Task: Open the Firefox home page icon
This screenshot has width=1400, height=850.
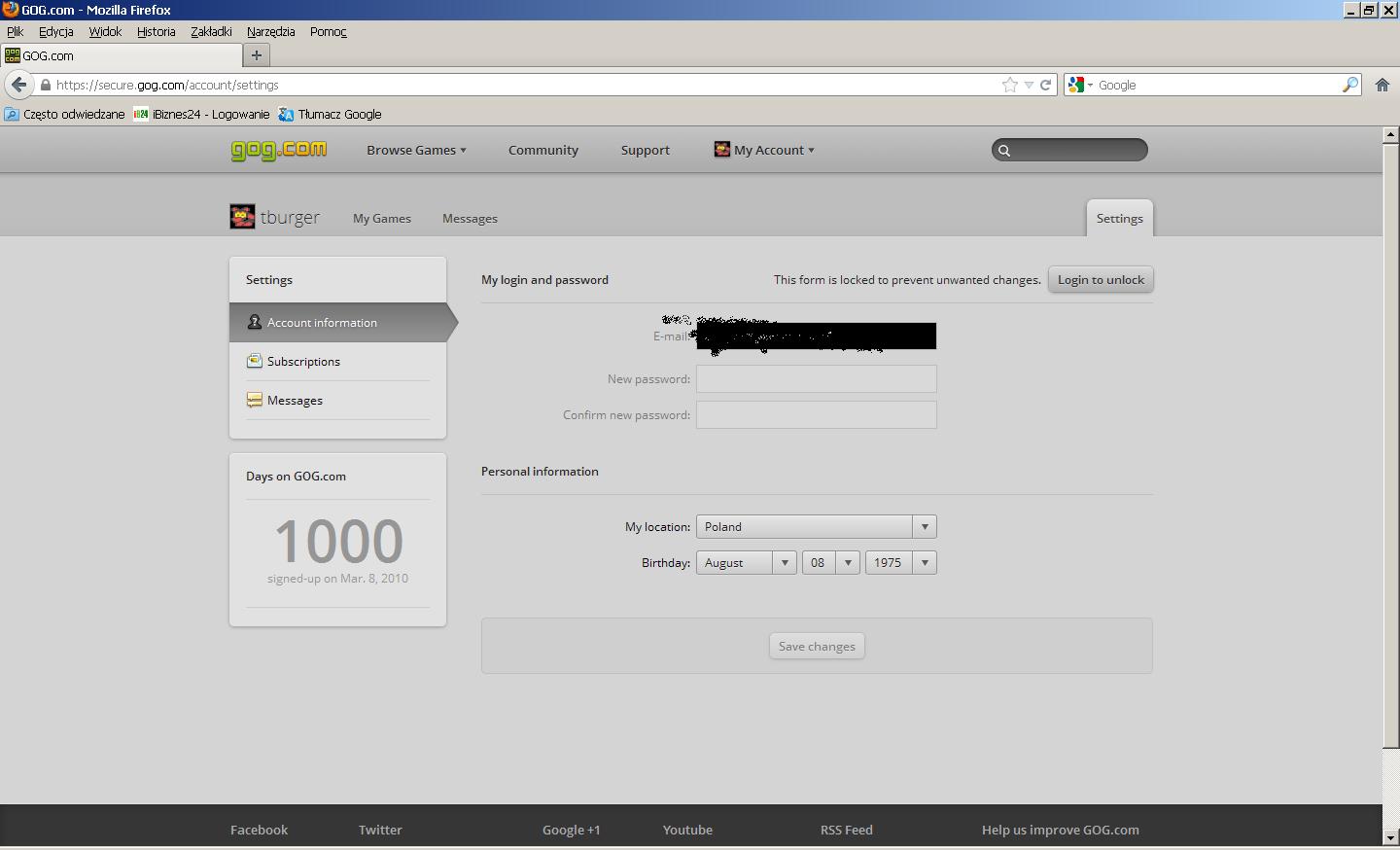Action: click(1382, 85)
